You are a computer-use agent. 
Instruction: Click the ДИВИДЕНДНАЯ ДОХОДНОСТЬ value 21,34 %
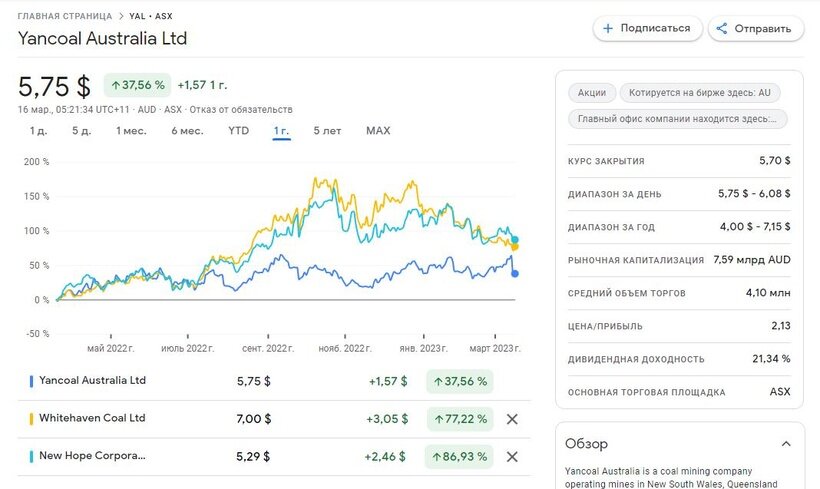(x=771, y=358)
